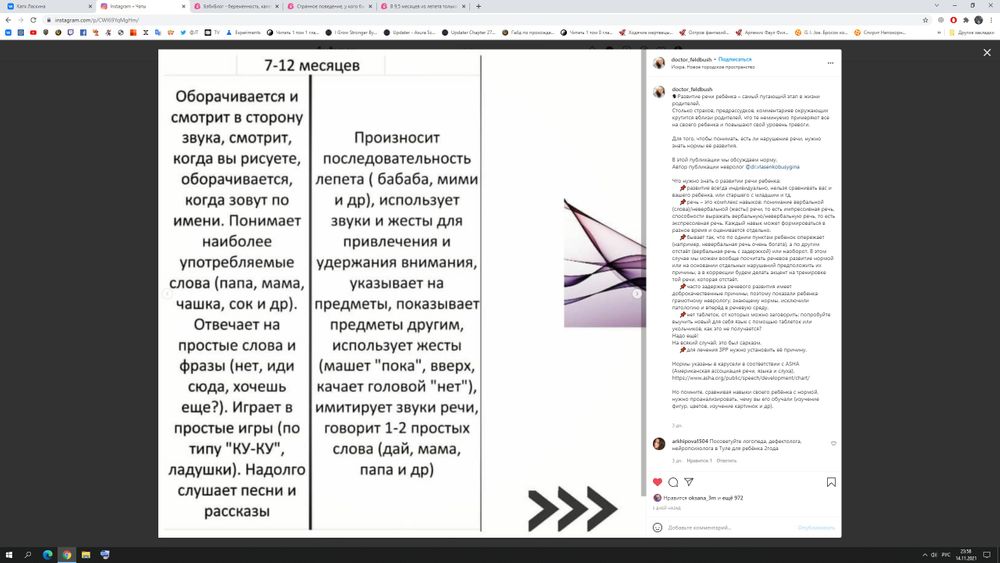Open the @dr.vlasenkobusygina mention link

[x=772, y=166]
